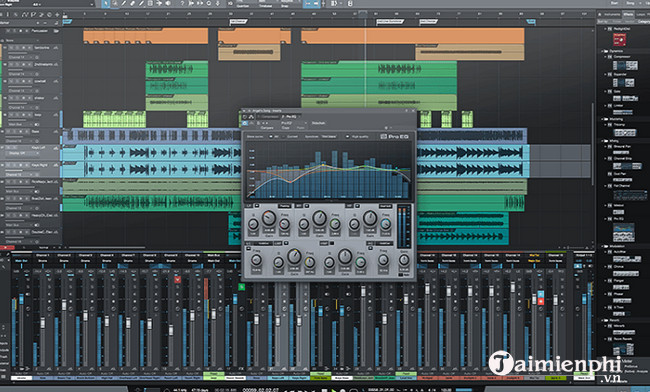This screenshot has height=392, width=650.
Task: Select the Eraser tool in the toolbar
Action: click(132, 3)
